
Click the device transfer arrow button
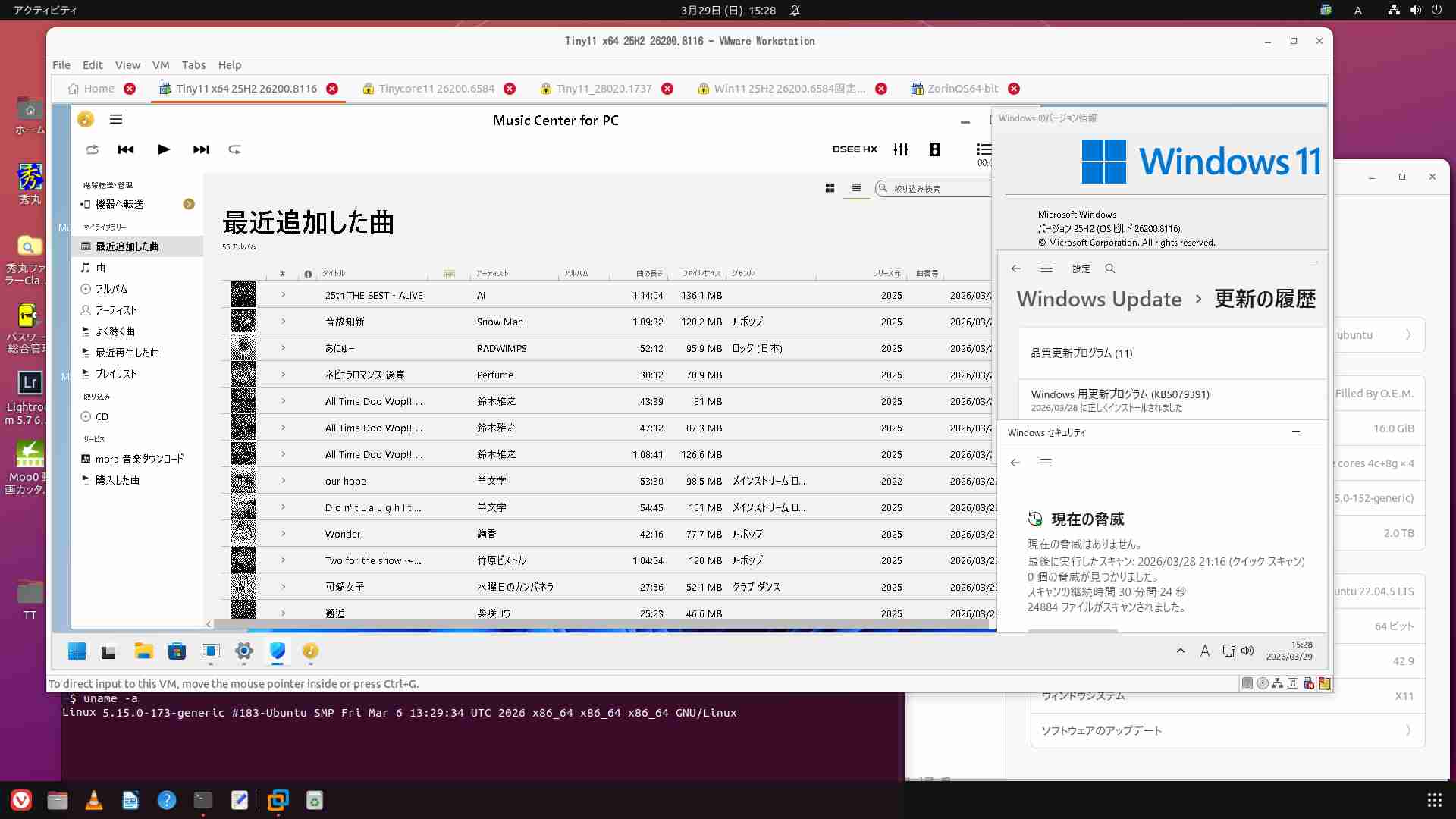(189, 204)
